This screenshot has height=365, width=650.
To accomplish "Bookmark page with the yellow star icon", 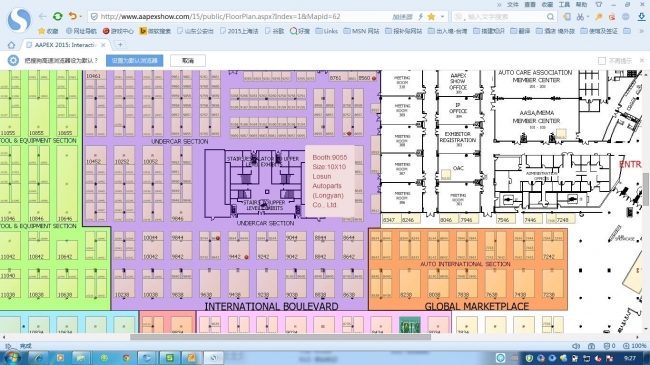I will click(431, 17).
